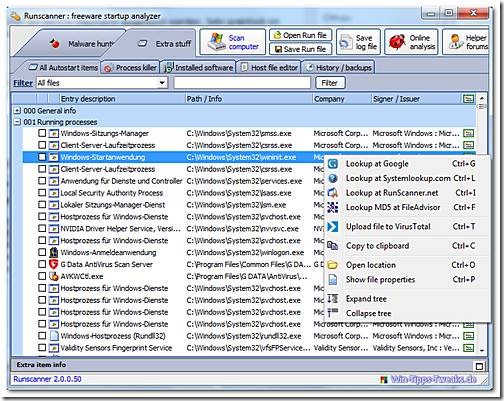Switch to Malware hunter tab

[x=72, y=43]
